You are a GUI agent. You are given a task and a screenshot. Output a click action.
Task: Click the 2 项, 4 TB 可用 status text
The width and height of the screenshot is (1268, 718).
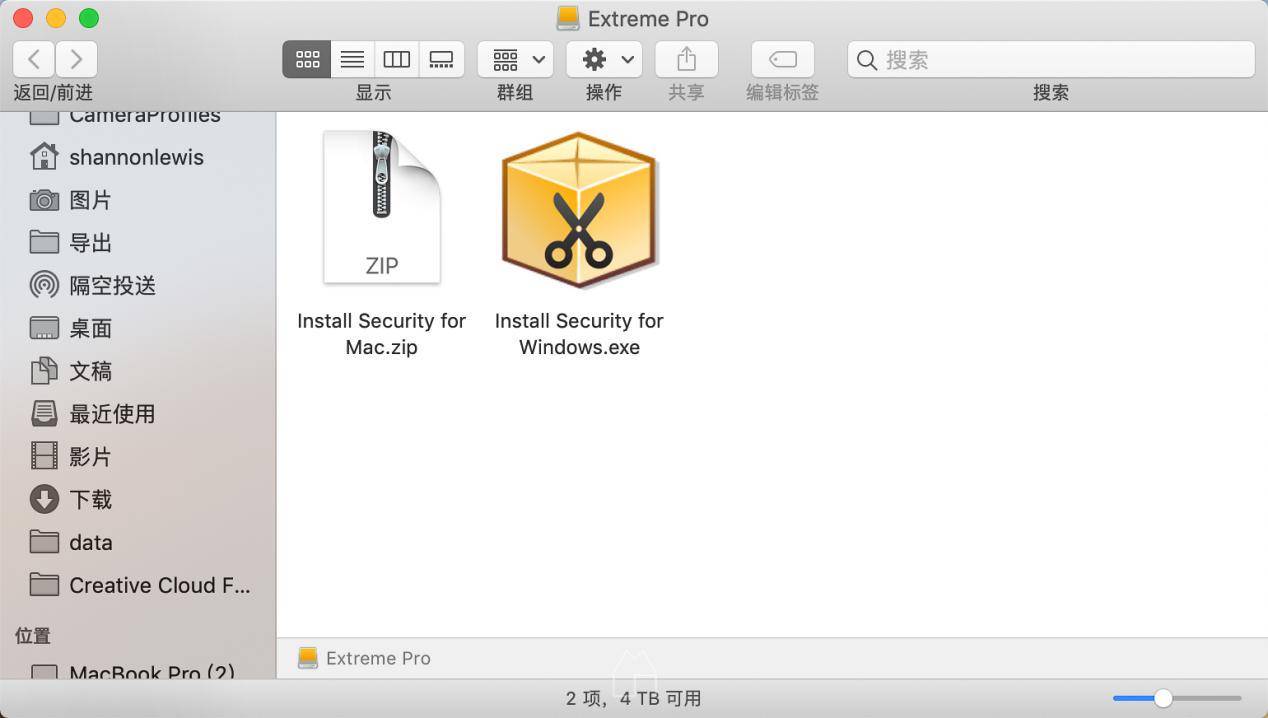[x=633, y=698]
